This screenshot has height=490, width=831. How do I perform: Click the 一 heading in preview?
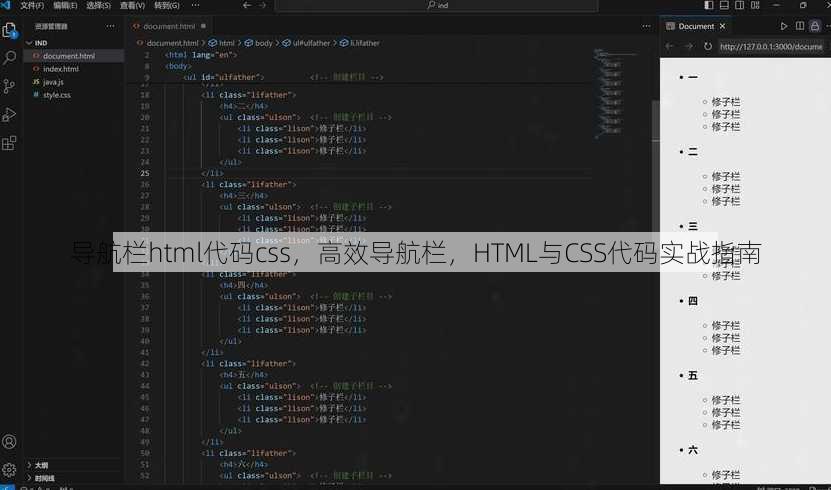pyautogui.click(x=693, y=77)
